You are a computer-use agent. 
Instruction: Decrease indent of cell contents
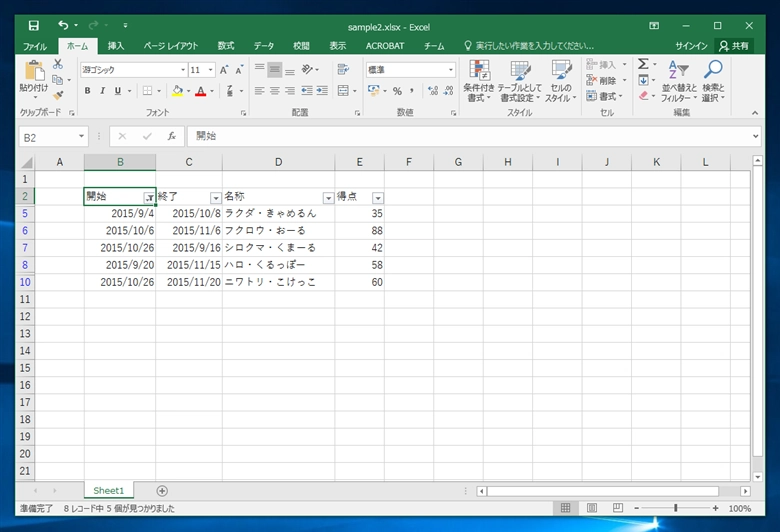[x=307, y=91]
